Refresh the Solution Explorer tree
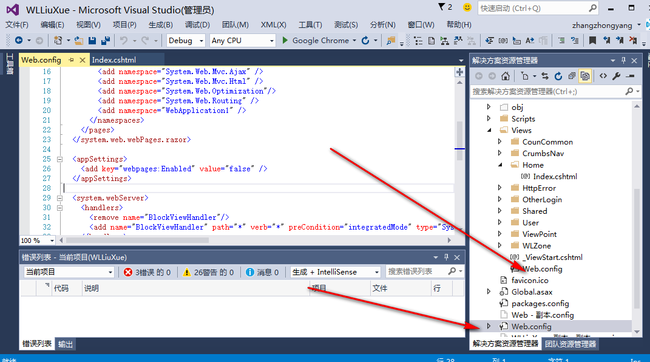This screenshot has height=362, width=650. (558, 76)
